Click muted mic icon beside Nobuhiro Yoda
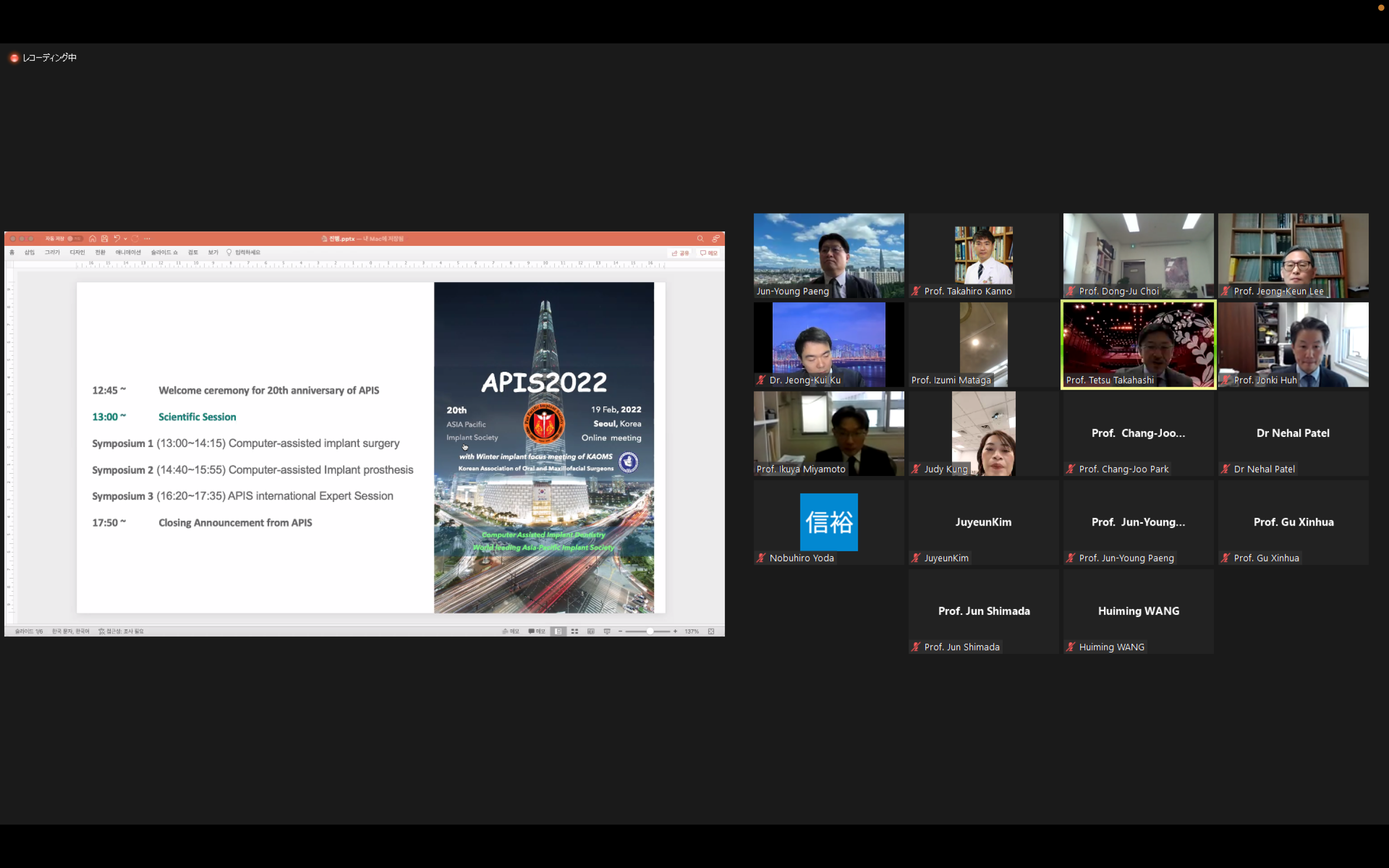 761,558
